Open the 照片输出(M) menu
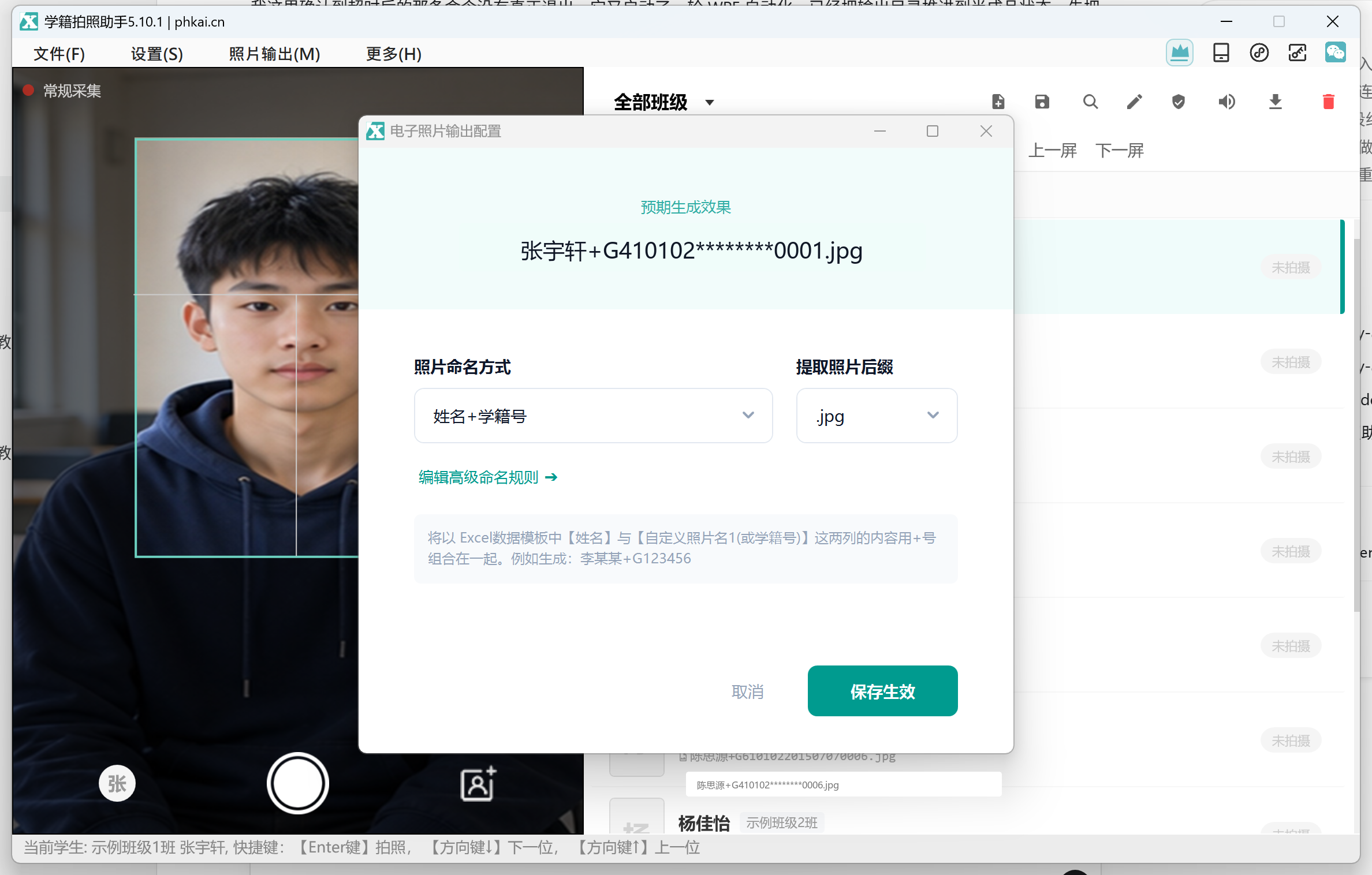Viewport: 1372px width, 875px height. click(274, 54)
